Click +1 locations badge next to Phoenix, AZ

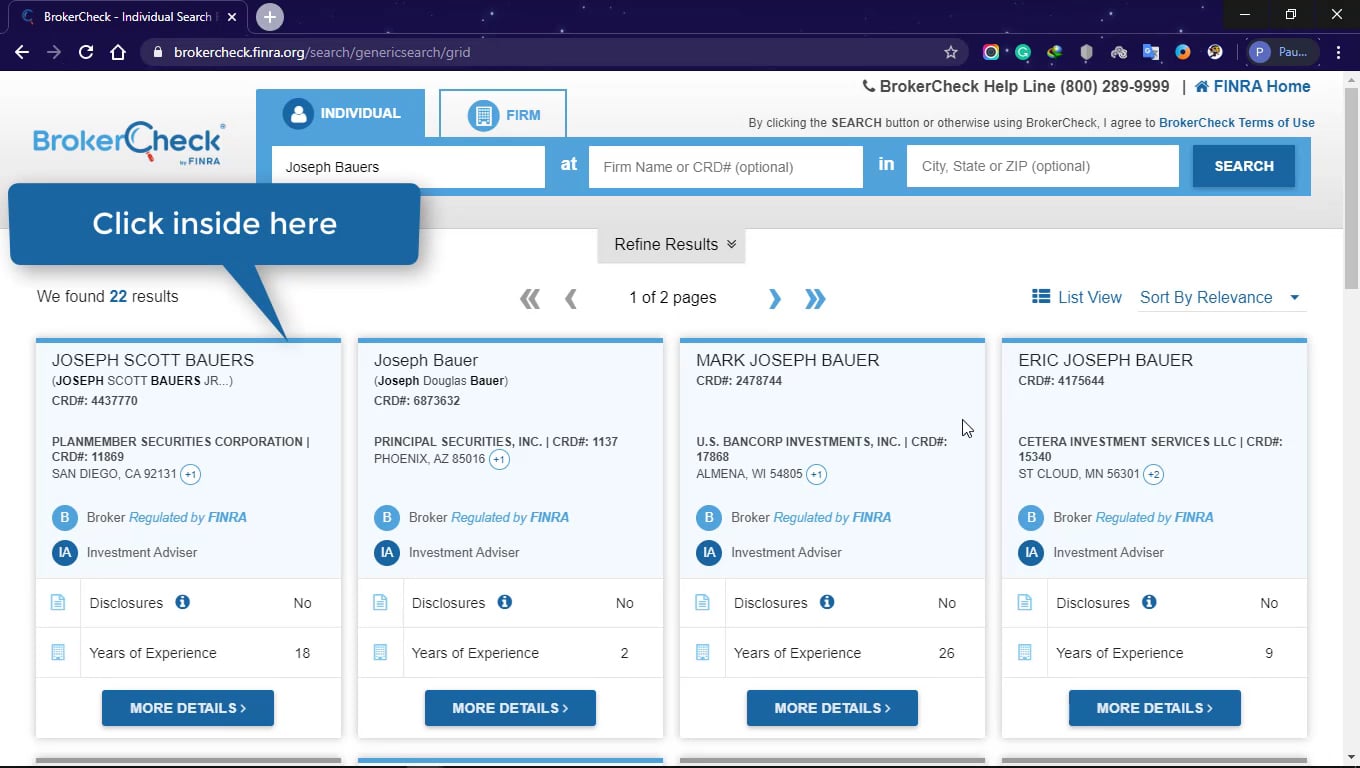click(499, 460)
